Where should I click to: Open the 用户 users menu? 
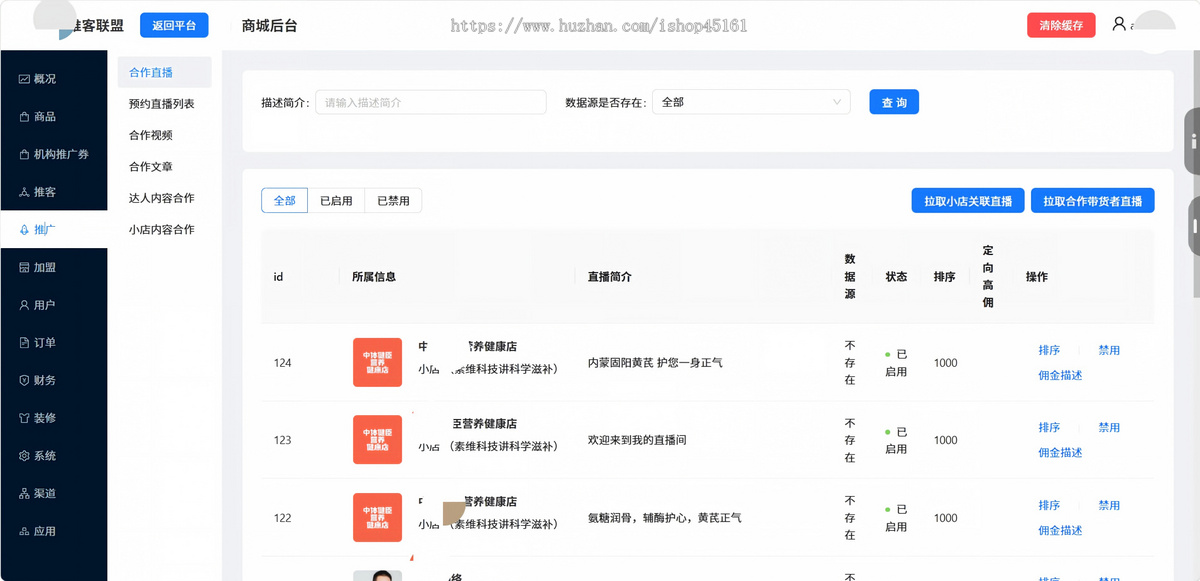click(x=53, y=305)
